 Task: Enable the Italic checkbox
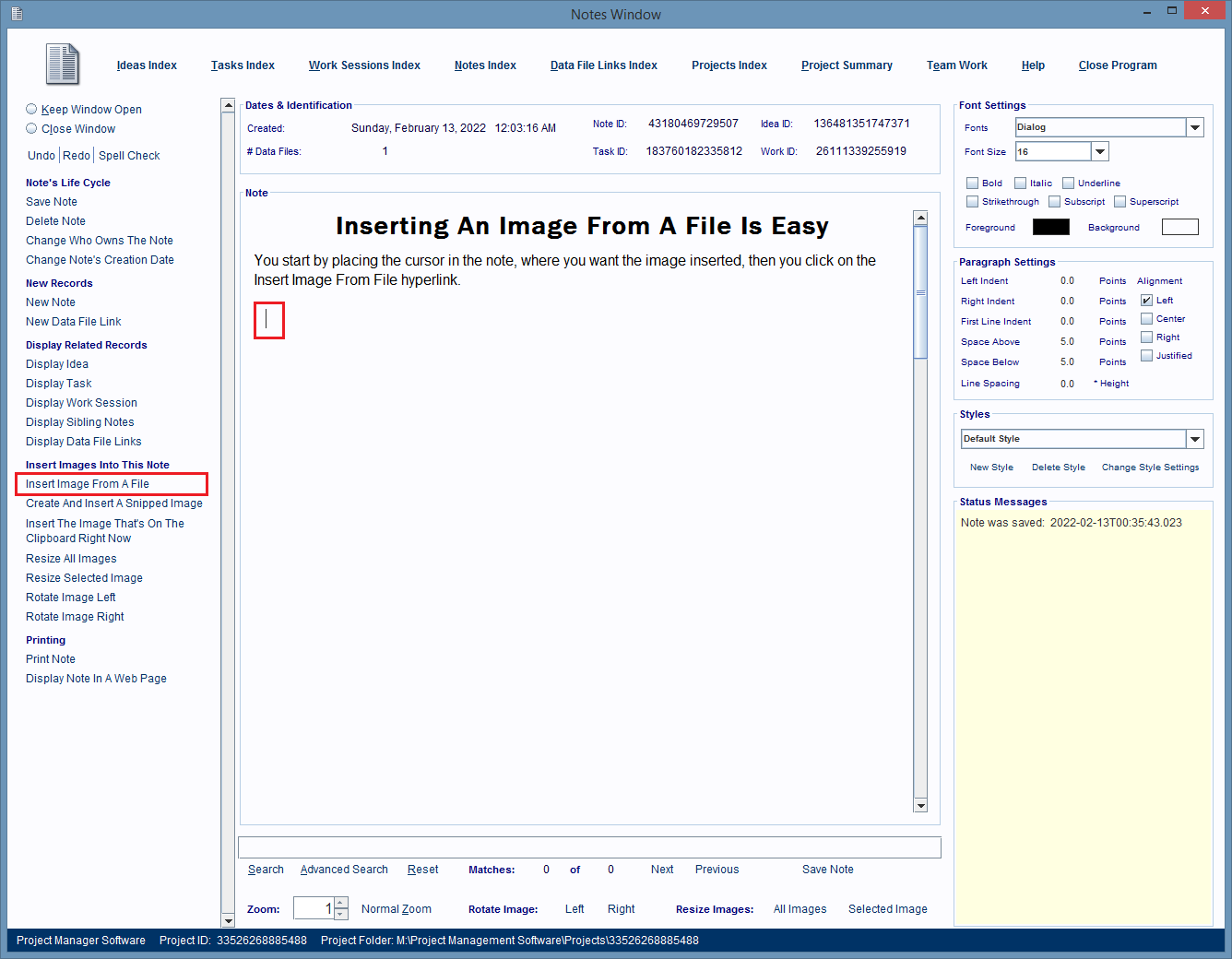pyautogui.click(x=1020, y=183)
